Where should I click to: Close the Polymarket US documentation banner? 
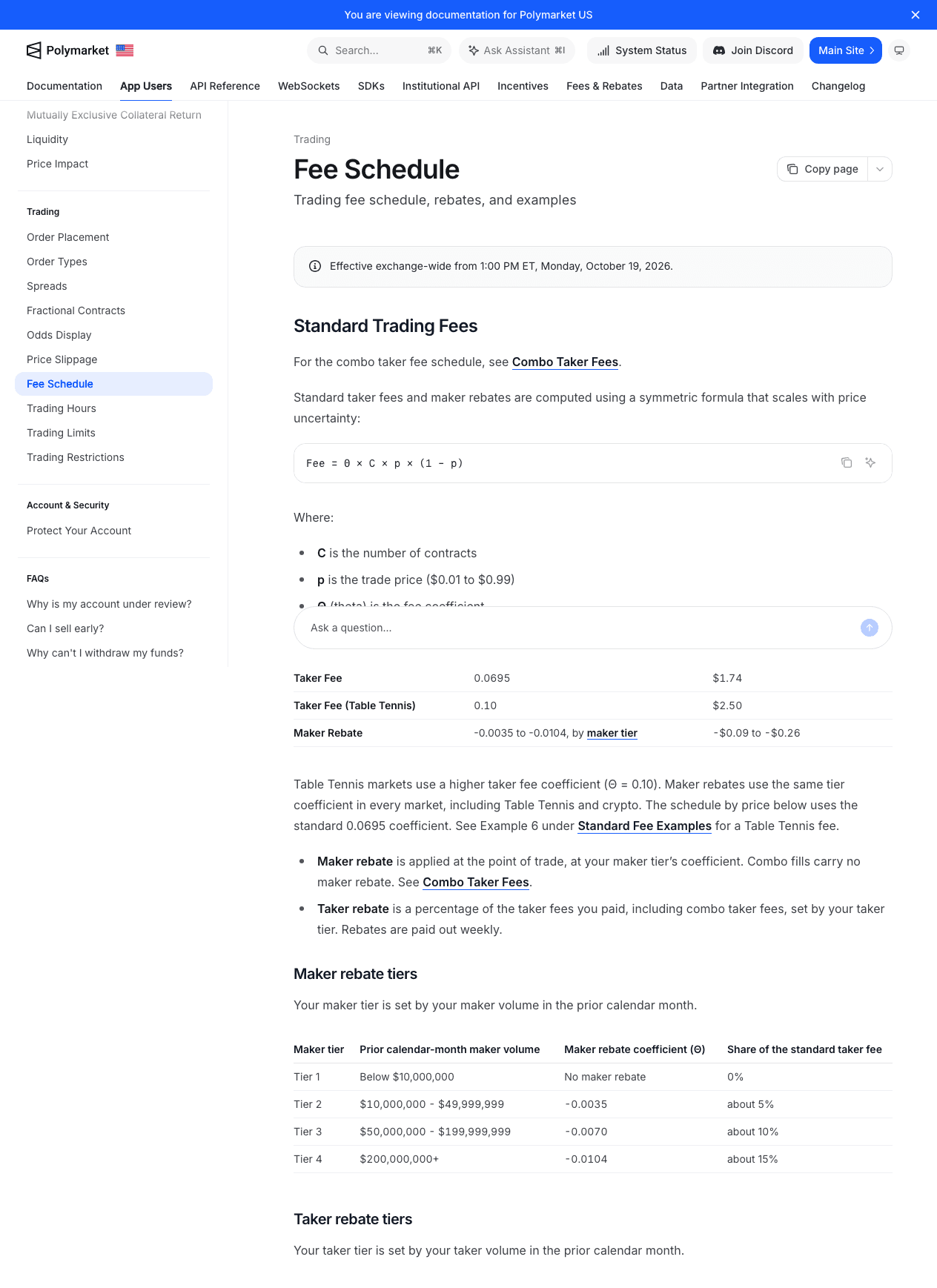point(916,15)
